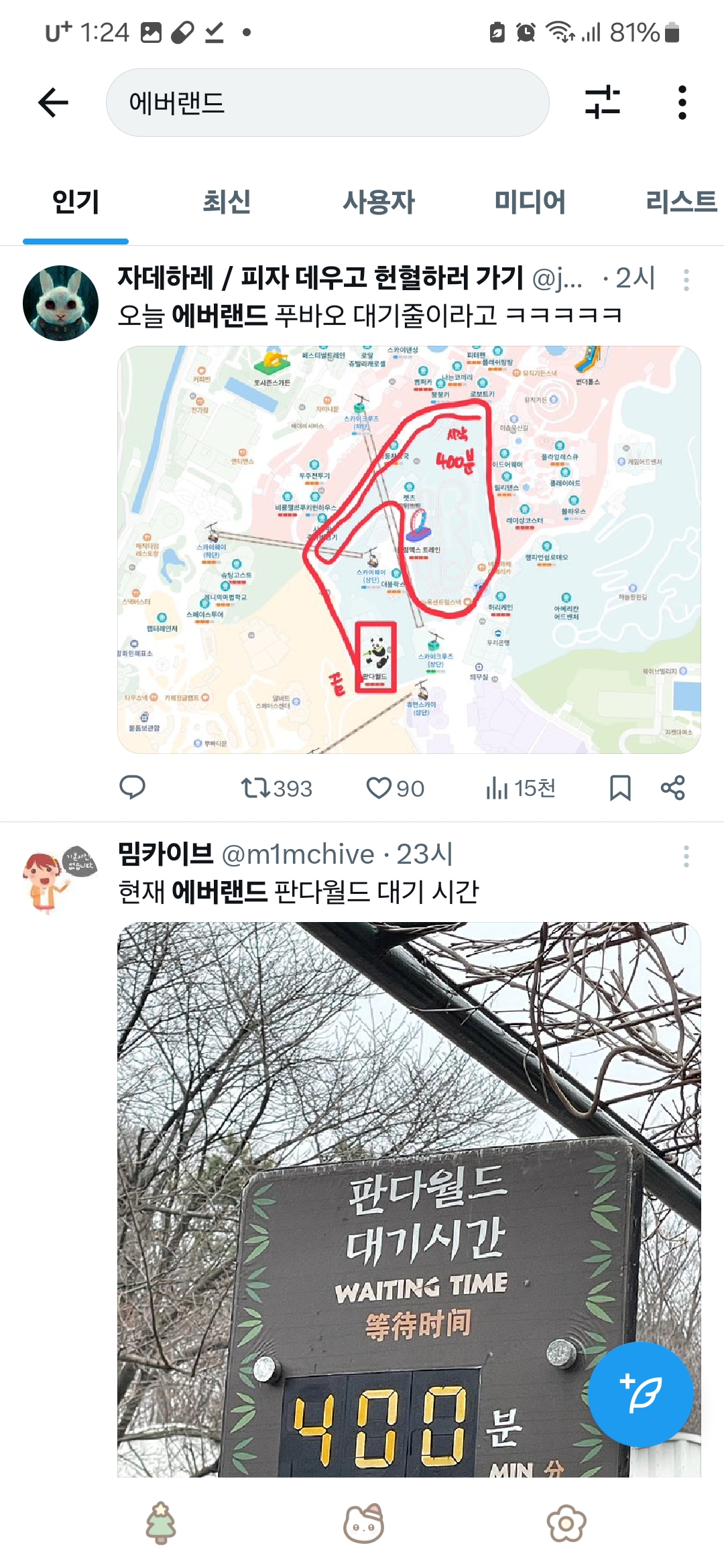Open the 리스트 tab
The width and height of the screenshot is (724, 1568).
[x=681, y=202]
